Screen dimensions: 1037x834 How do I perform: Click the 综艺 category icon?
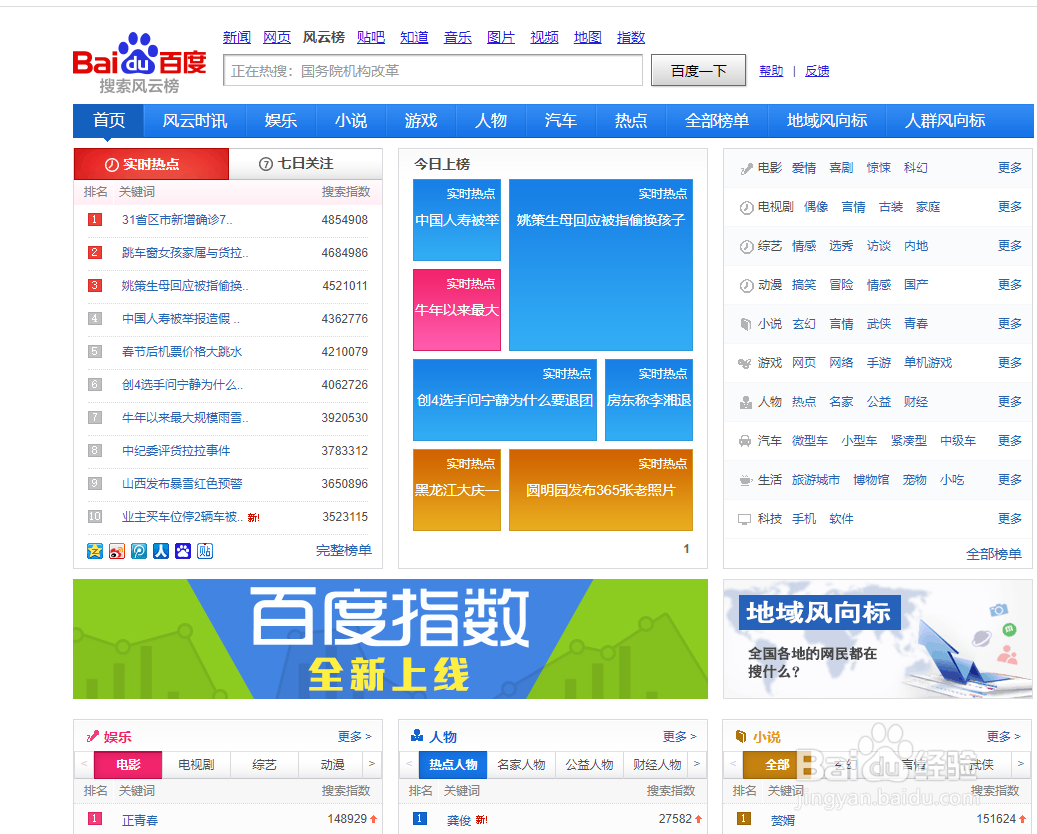(746, 247)
